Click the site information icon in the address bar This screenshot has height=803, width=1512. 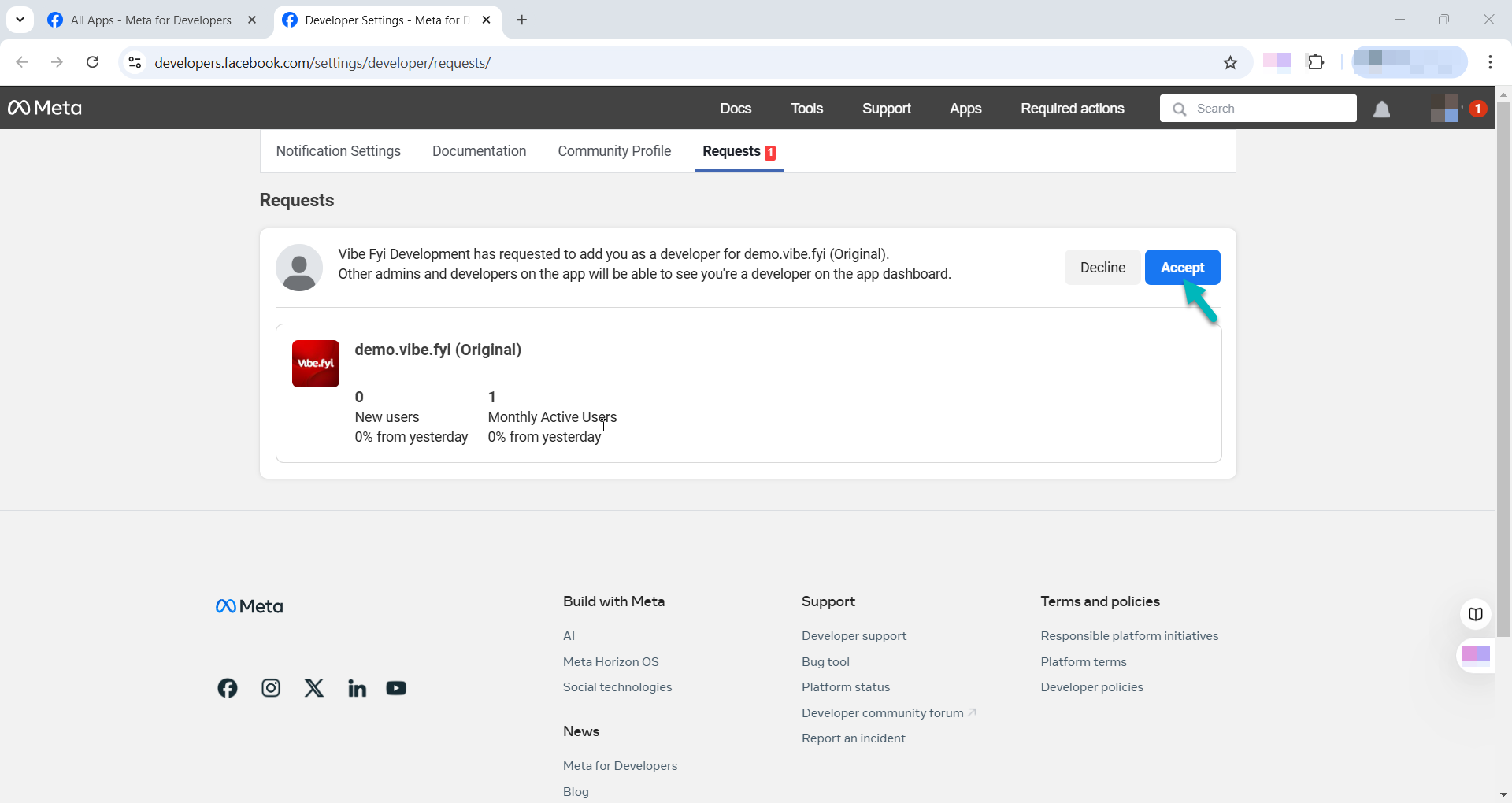click(x=135, y=62)
